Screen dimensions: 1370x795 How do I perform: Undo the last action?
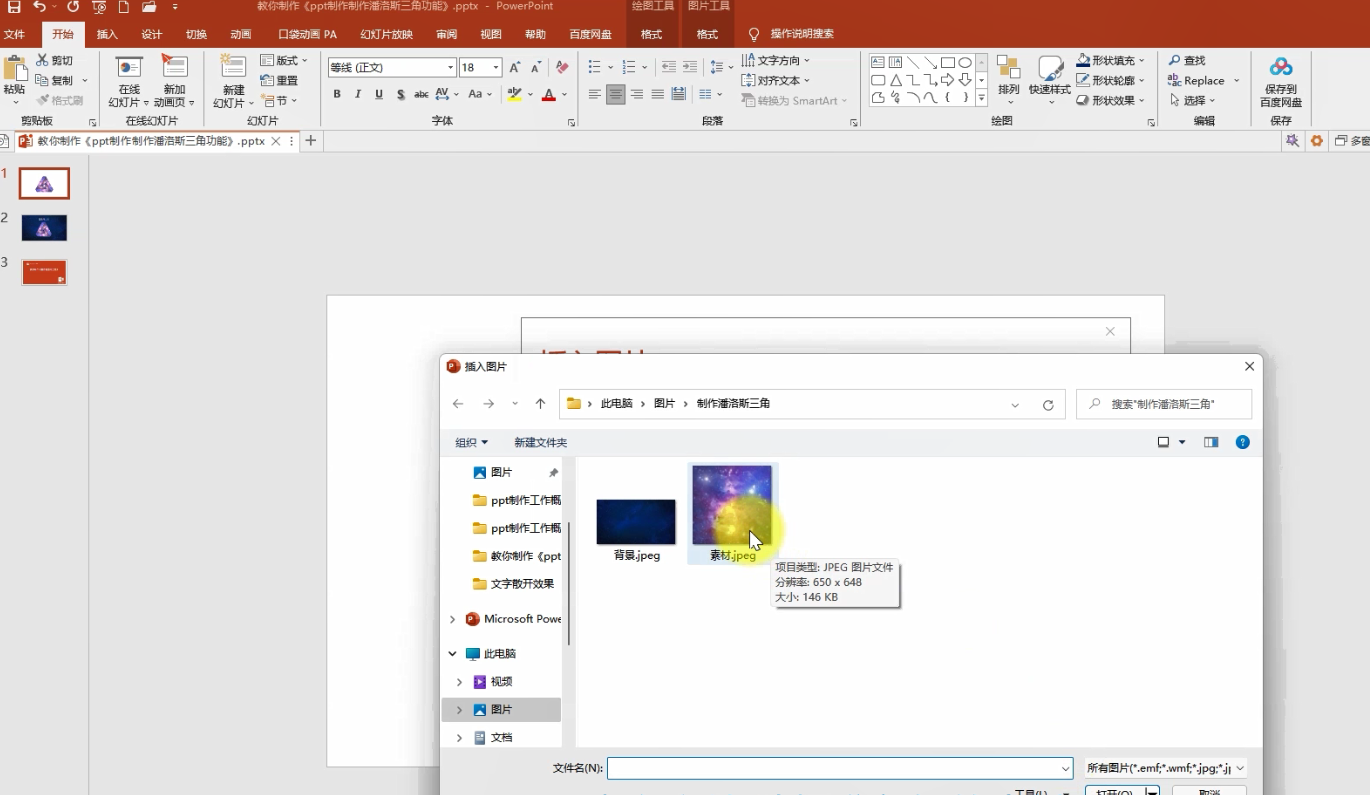coord(39,7)
